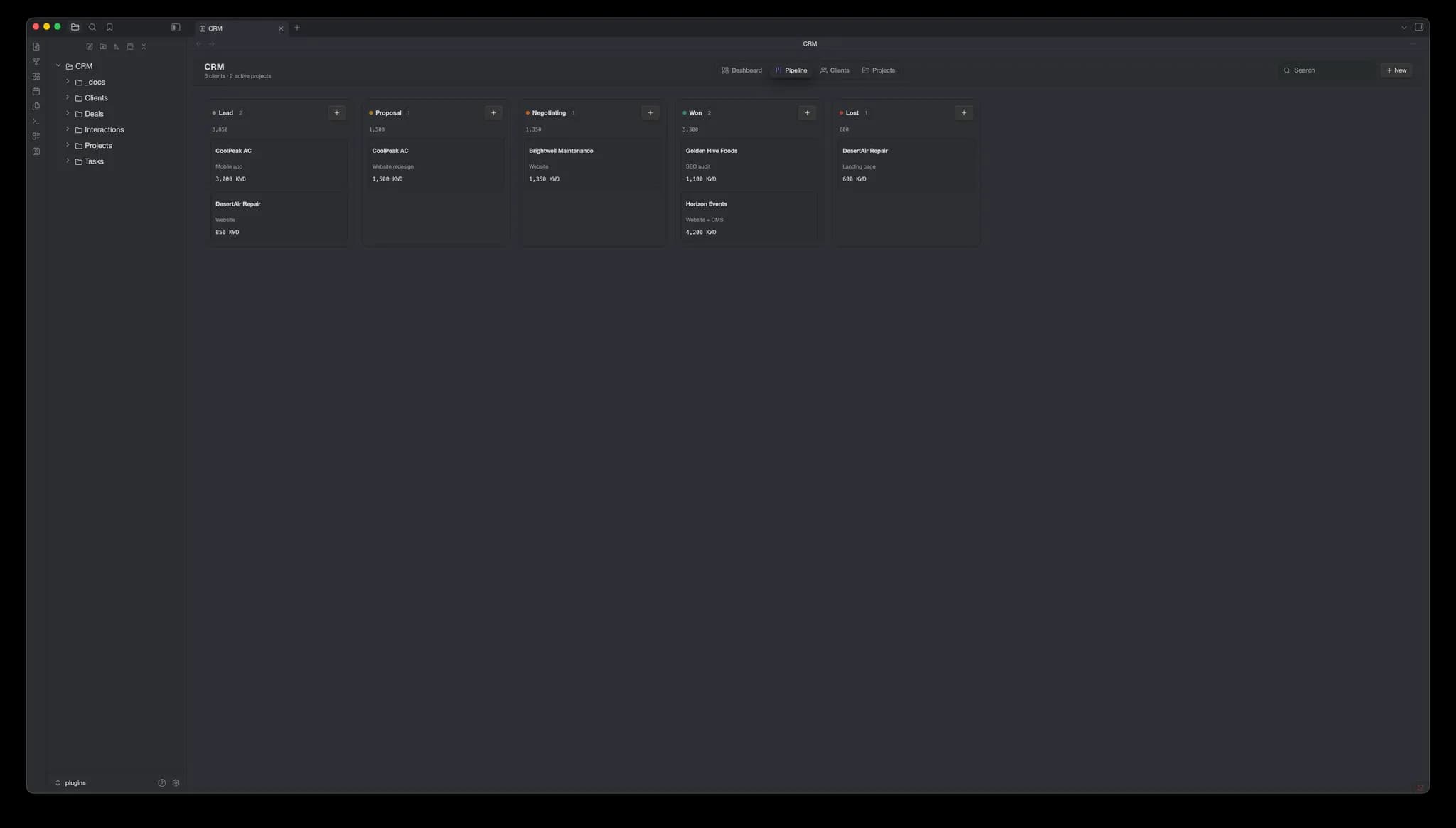Add a deal to the Negotiating column

point(651,112)
